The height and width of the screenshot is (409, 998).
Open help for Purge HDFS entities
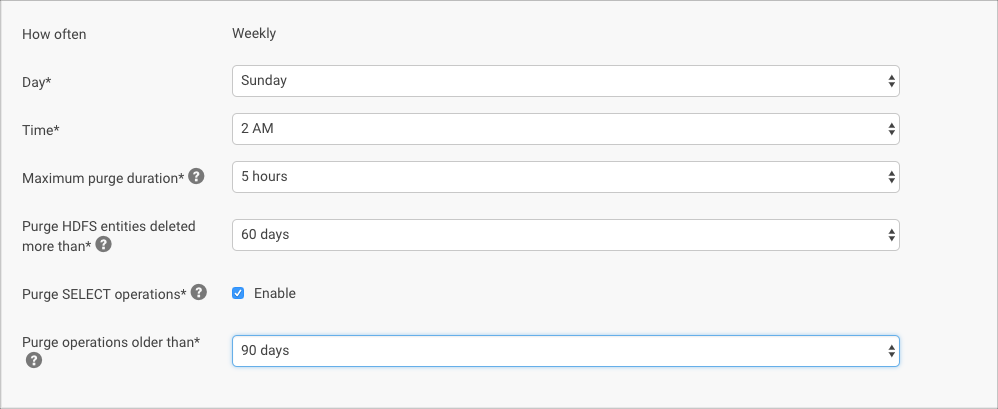(103, 244)
